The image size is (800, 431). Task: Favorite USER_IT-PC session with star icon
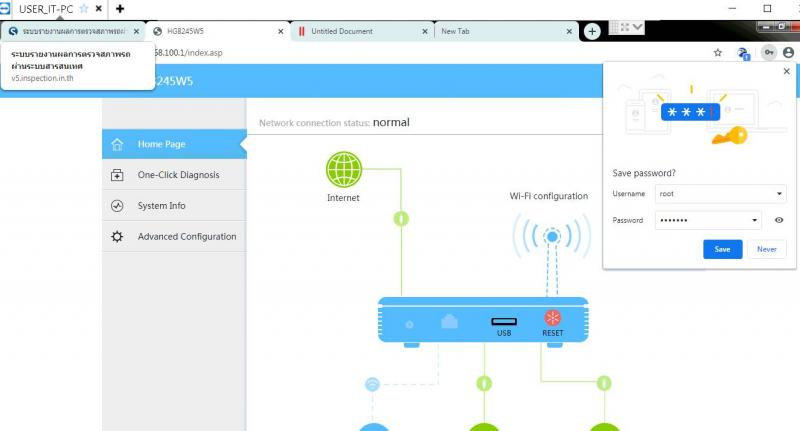point(84,9)
